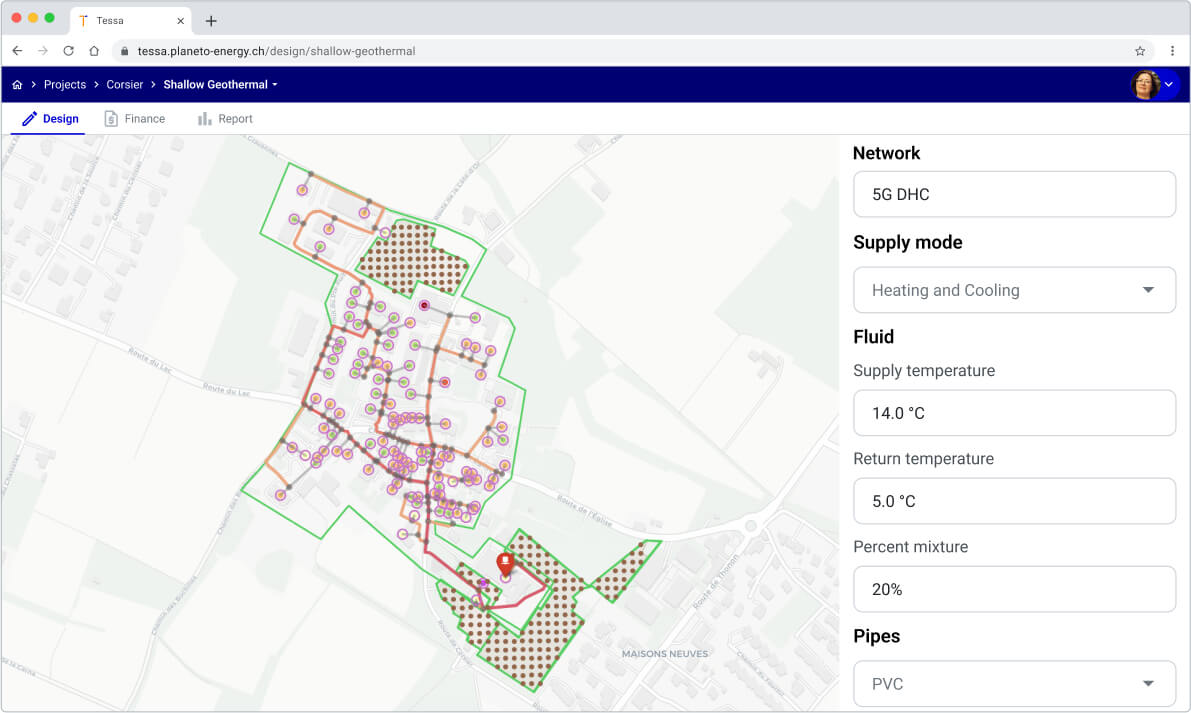Open the user profile avatar
This screenshot has width=1191, height=713.
(1146, 85)
